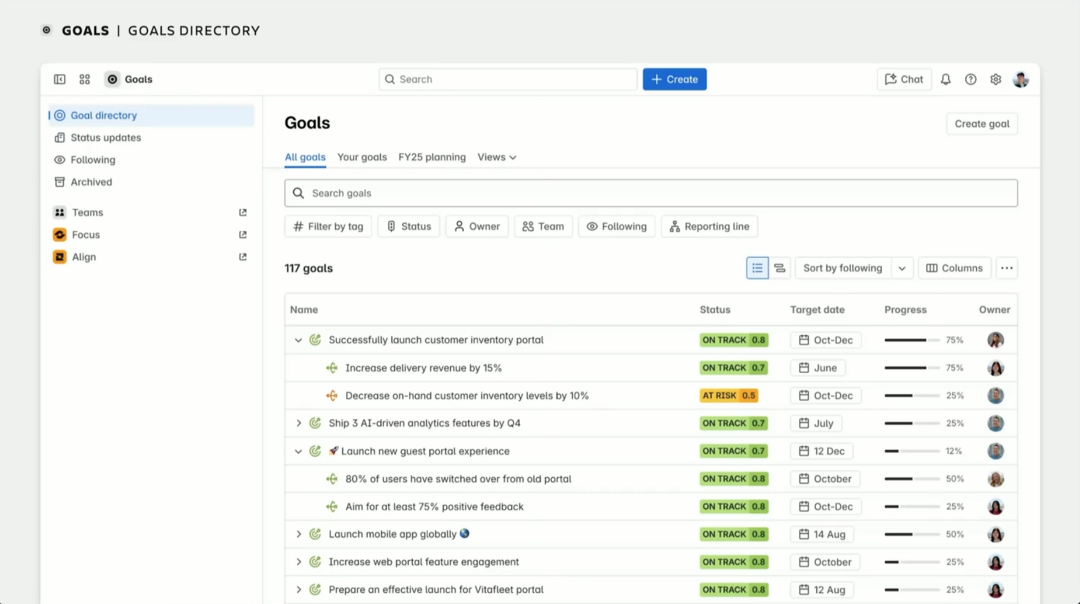Click owner avatar of Launch mobile app globally

(x=995, y=534)
